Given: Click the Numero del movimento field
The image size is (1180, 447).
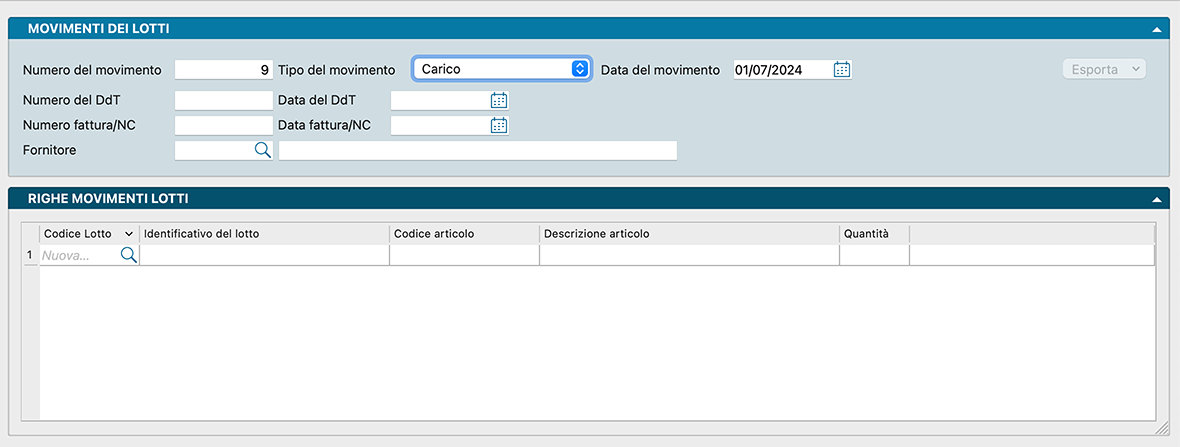Looking at the screenshot, I should point(223,70).
